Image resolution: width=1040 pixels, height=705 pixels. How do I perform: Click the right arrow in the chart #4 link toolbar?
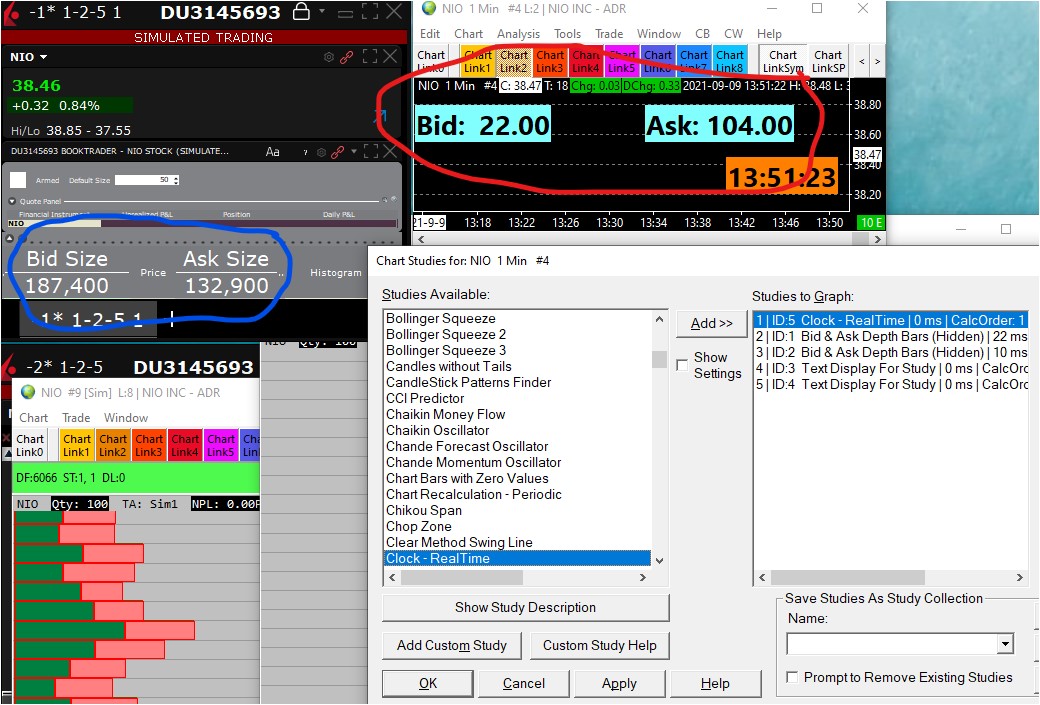point(878,62)
